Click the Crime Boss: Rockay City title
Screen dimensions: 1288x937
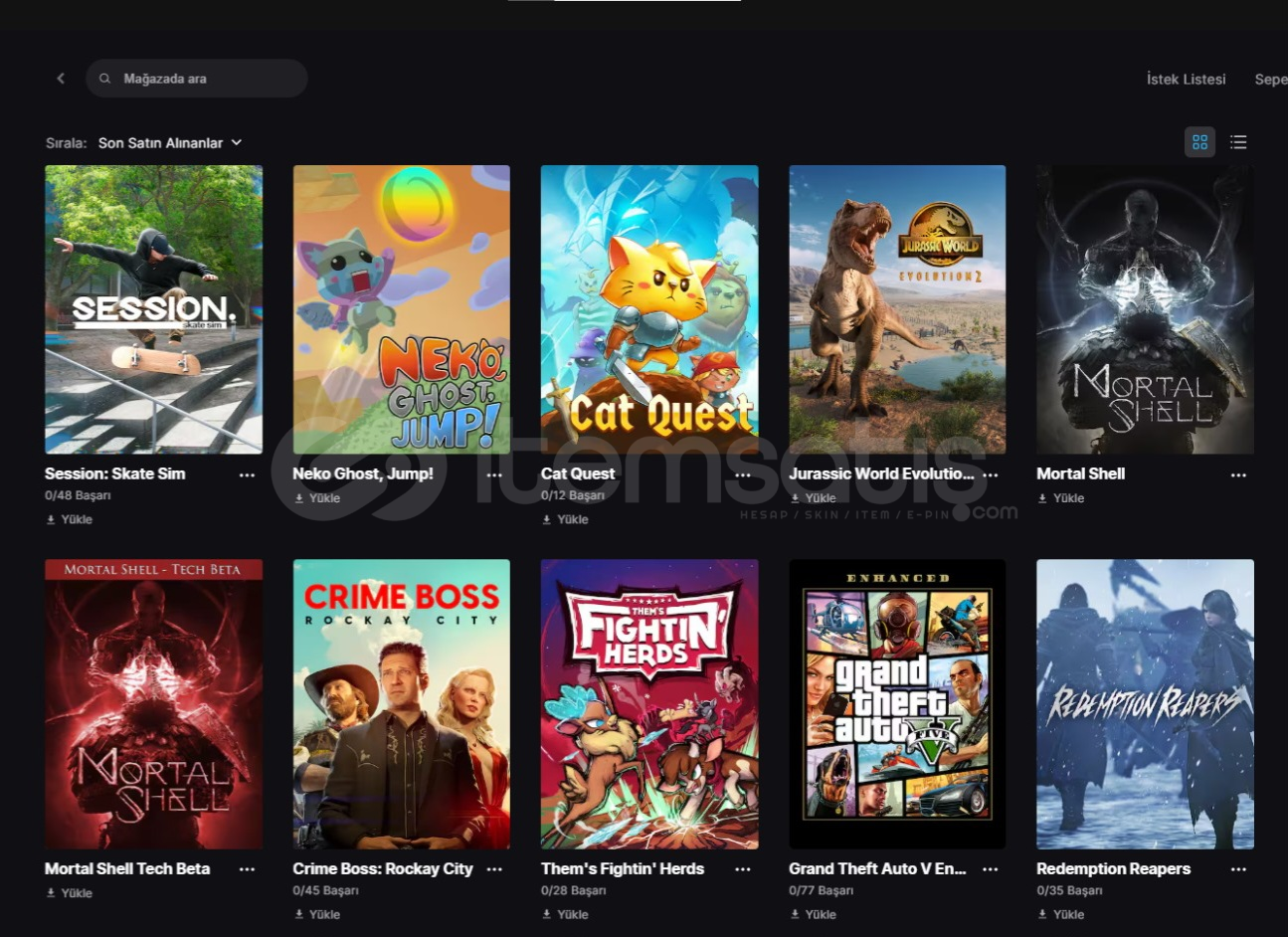point(383,868)
